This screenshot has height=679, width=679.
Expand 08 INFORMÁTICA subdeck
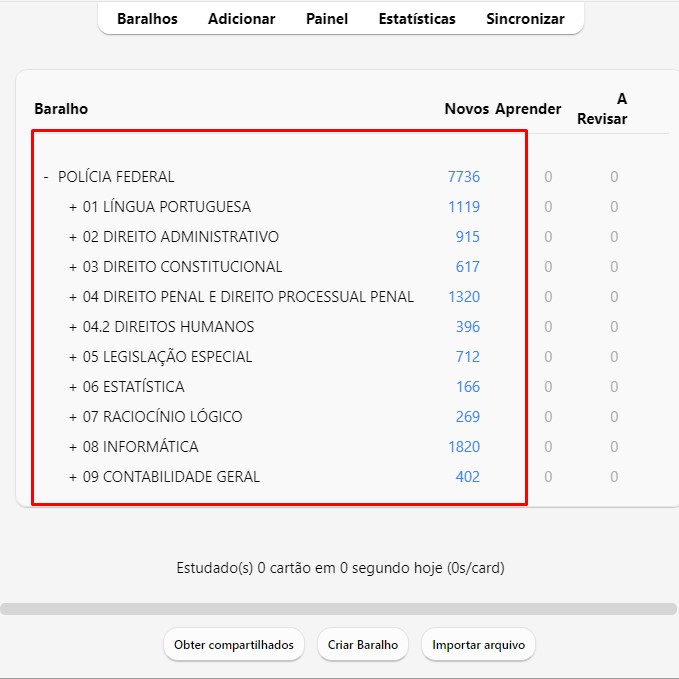tap(73, 447)
